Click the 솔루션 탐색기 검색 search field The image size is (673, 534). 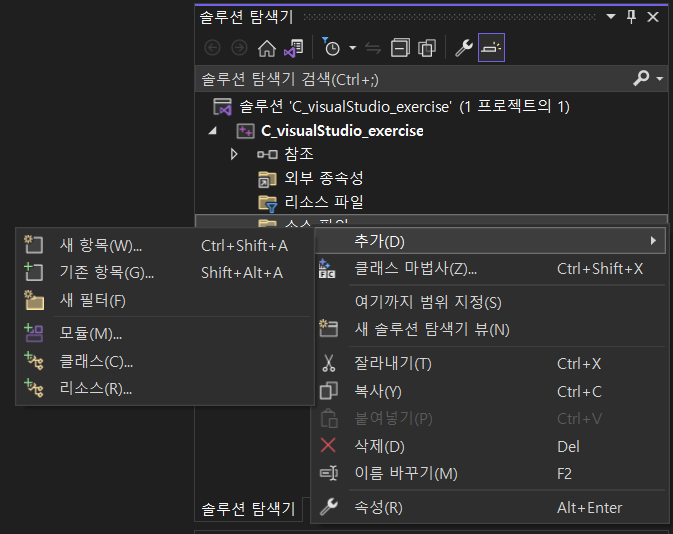point(410,79)
